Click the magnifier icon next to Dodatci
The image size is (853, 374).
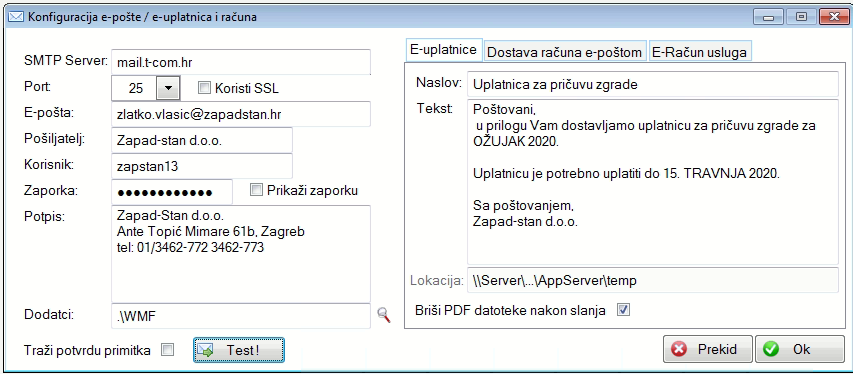point(384,315)
